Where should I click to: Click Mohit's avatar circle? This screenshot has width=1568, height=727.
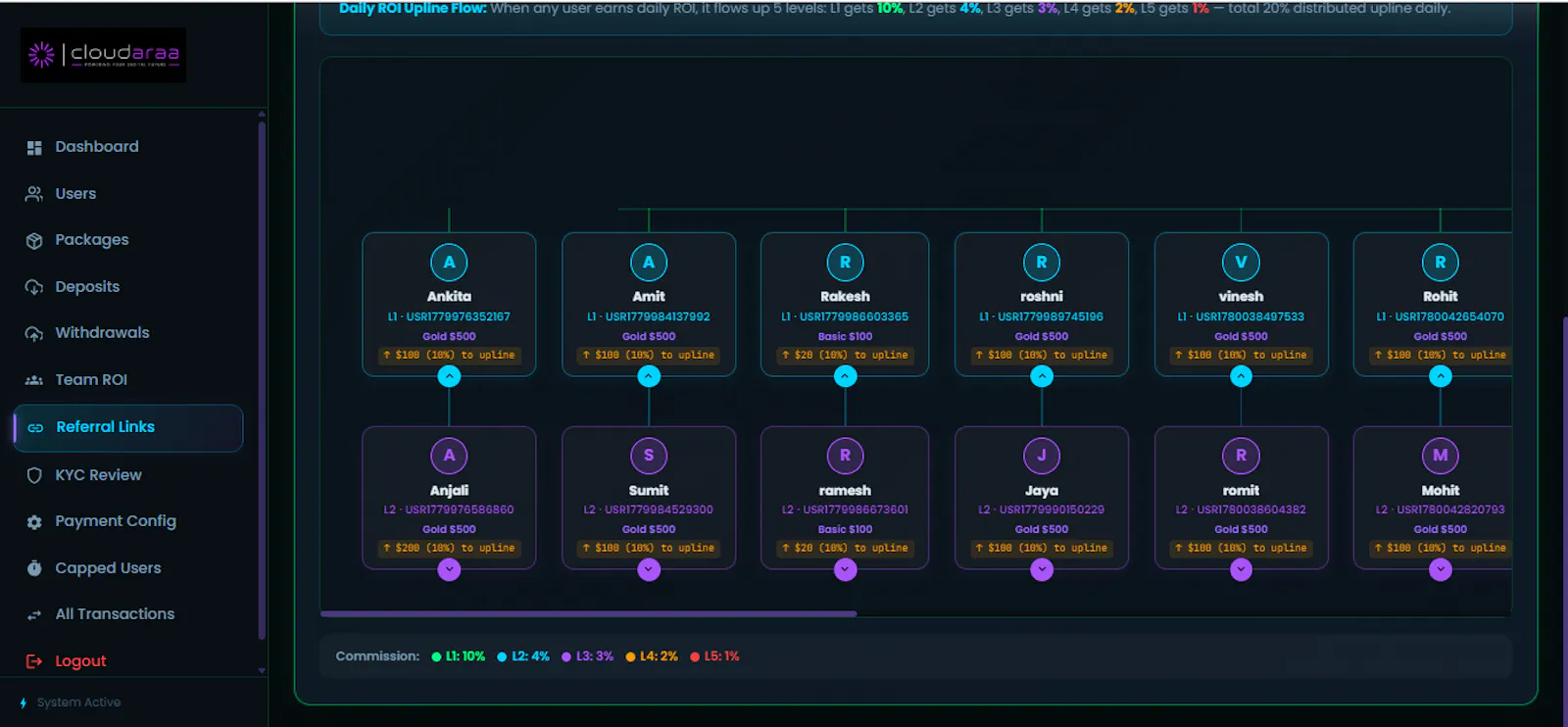tap(1441, 456)
